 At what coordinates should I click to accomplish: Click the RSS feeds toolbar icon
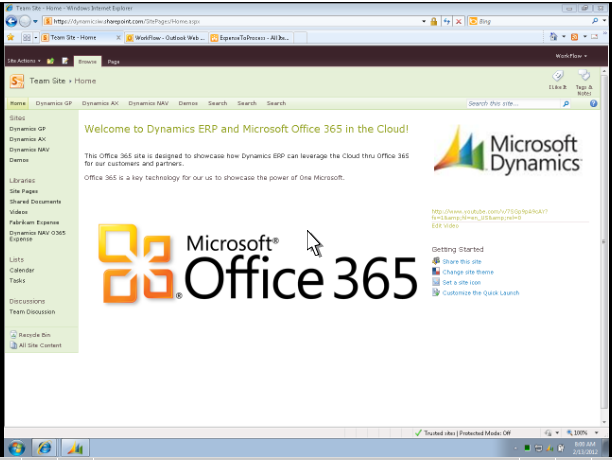click(575, 37)
